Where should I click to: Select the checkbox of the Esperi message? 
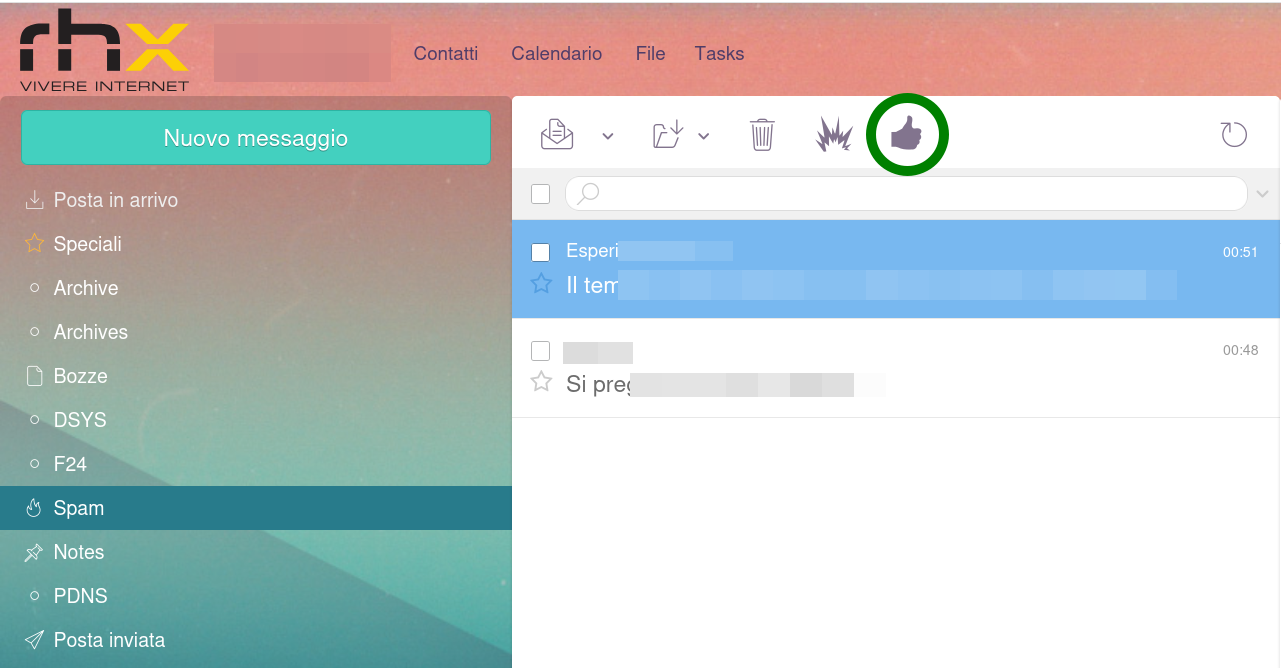540,252
